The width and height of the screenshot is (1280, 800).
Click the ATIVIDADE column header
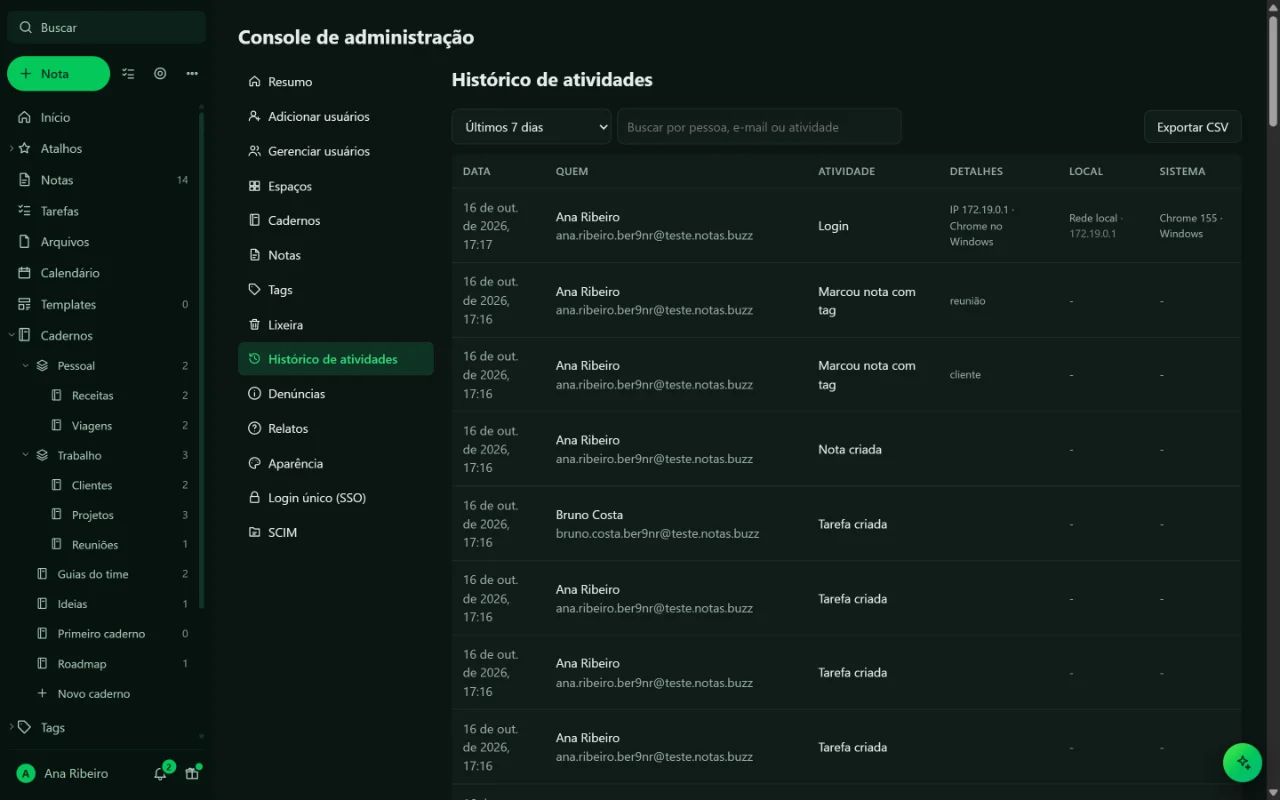tap(846, 171)
